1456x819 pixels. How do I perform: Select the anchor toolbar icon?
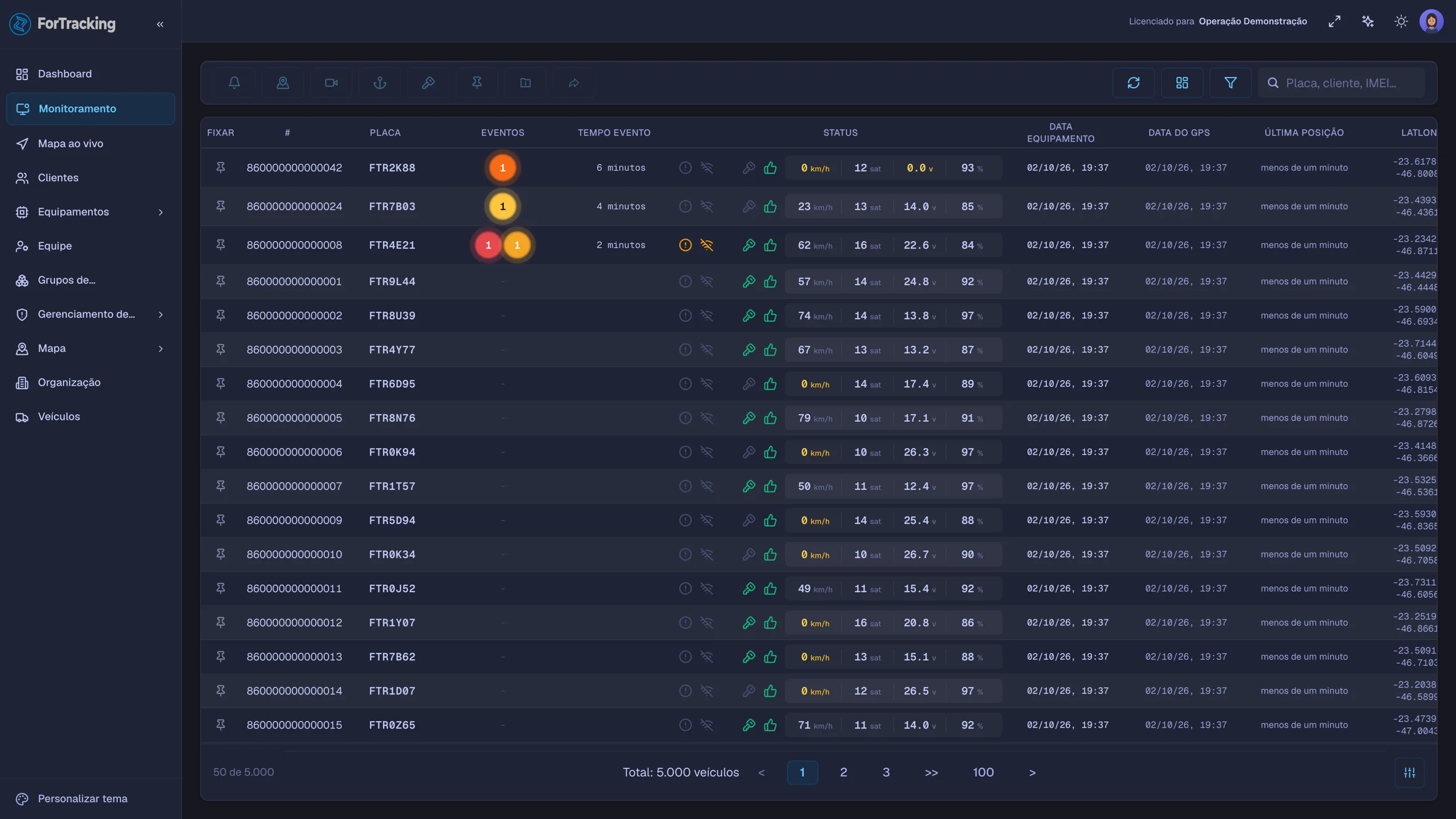point(380,83)
